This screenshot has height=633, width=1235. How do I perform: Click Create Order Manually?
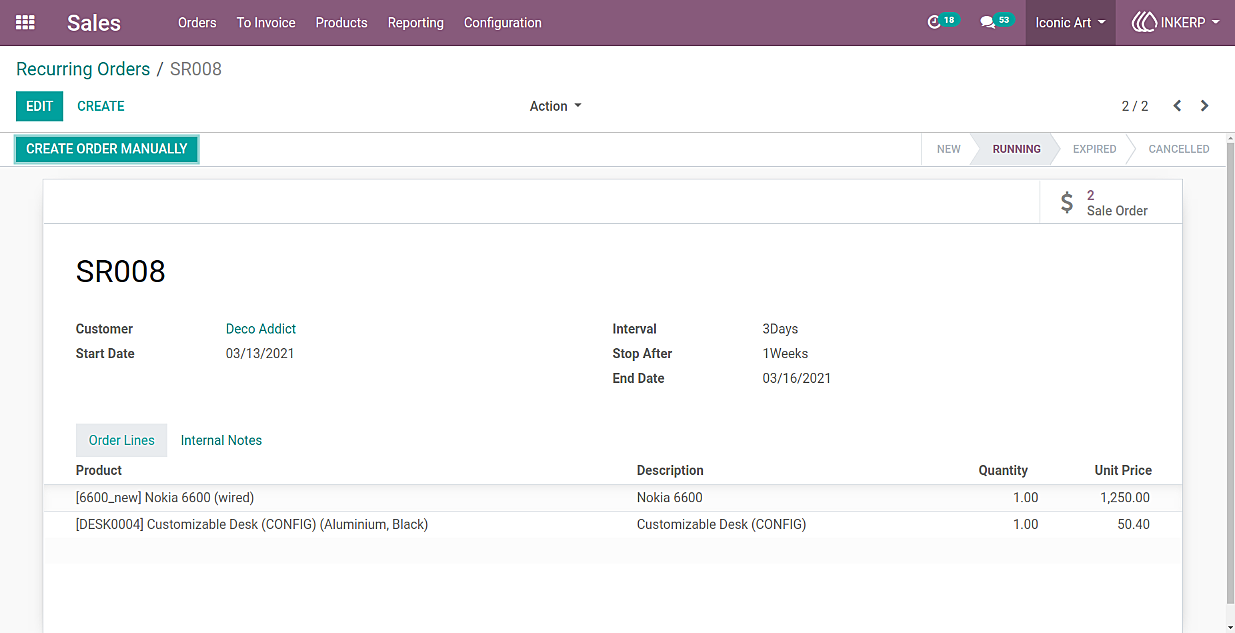point(107,149)
